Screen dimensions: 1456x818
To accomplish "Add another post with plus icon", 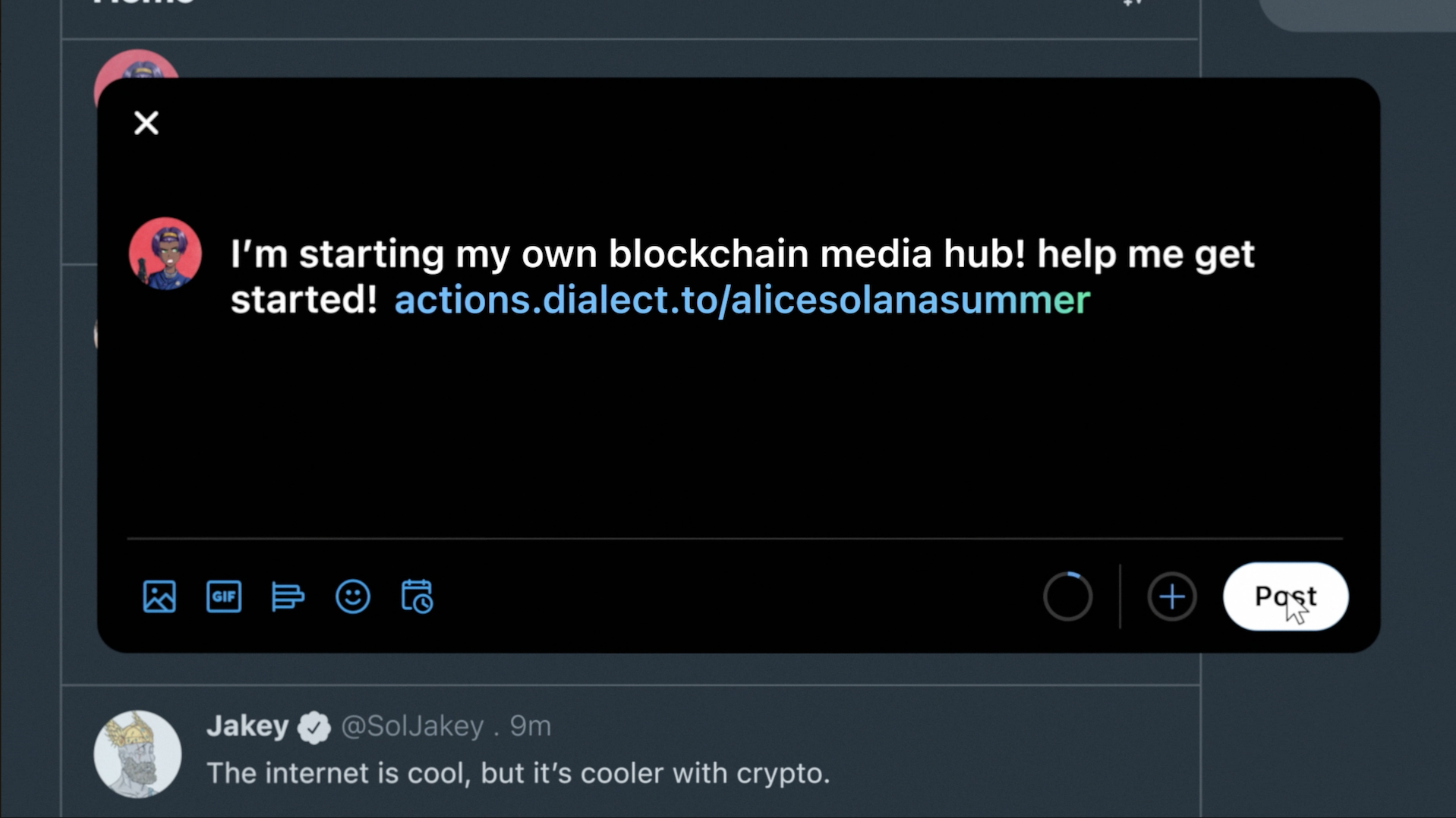I will click(1171, 596).
